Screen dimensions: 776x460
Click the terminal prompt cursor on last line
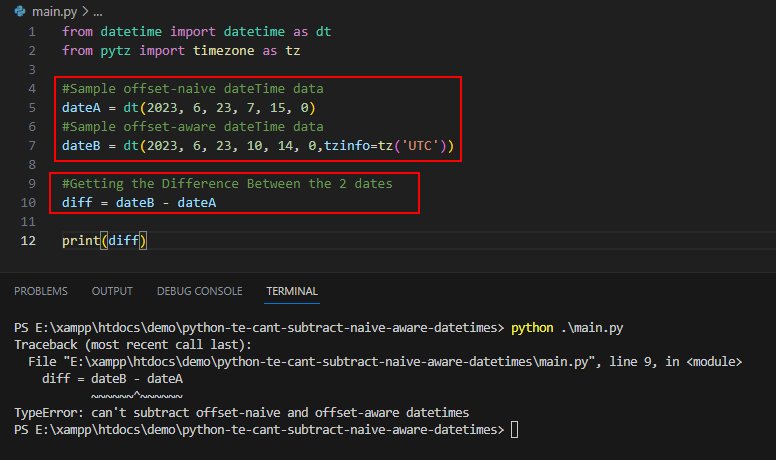pyautogui.click(x=515, y=430)
